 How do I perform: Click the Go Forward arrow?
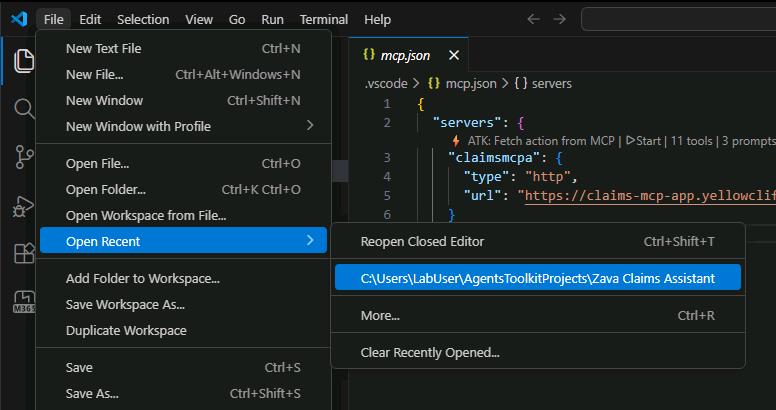(559, 19)
